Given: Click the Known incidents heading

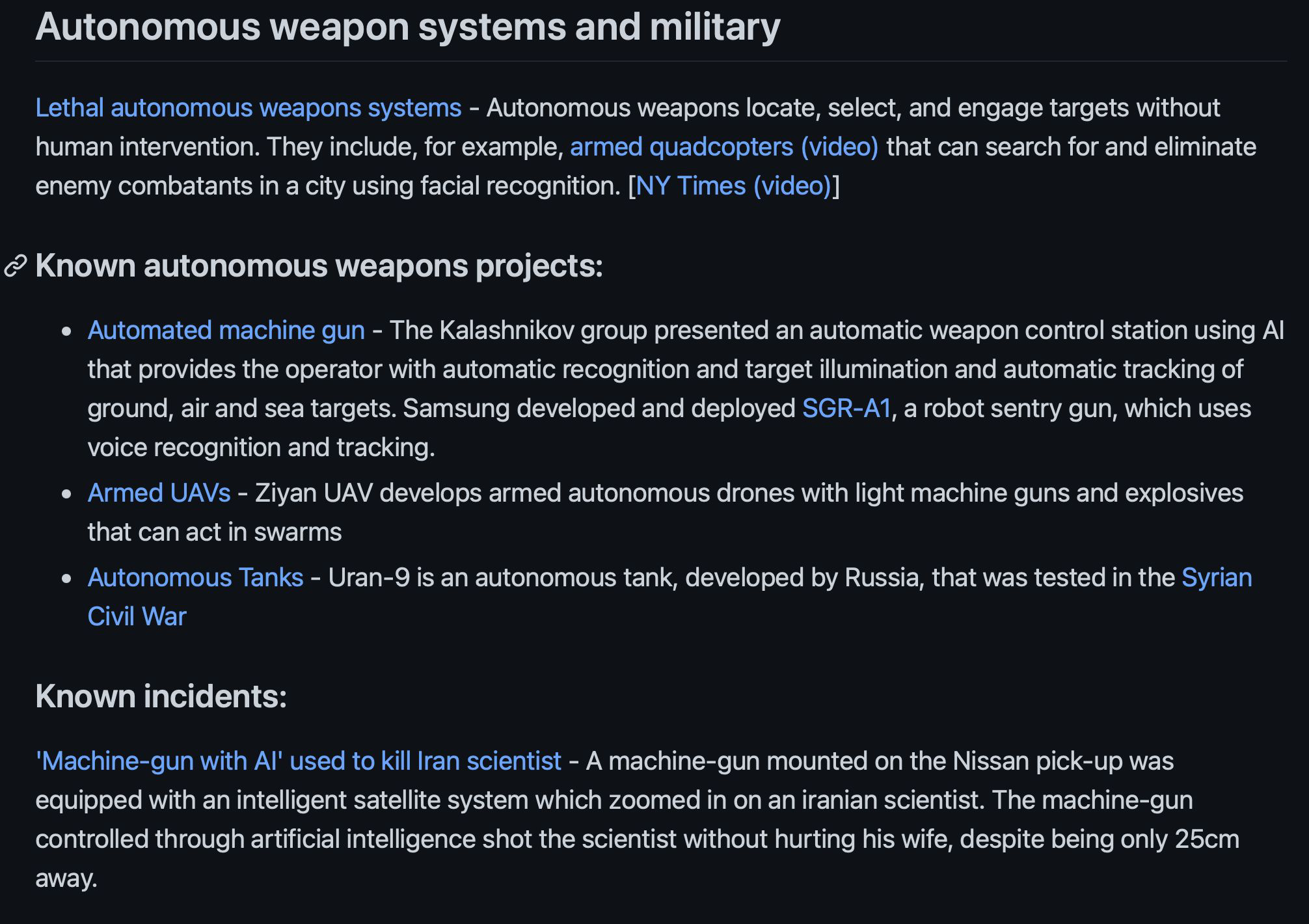Looking at the screenshot, I should pos(161,696).
